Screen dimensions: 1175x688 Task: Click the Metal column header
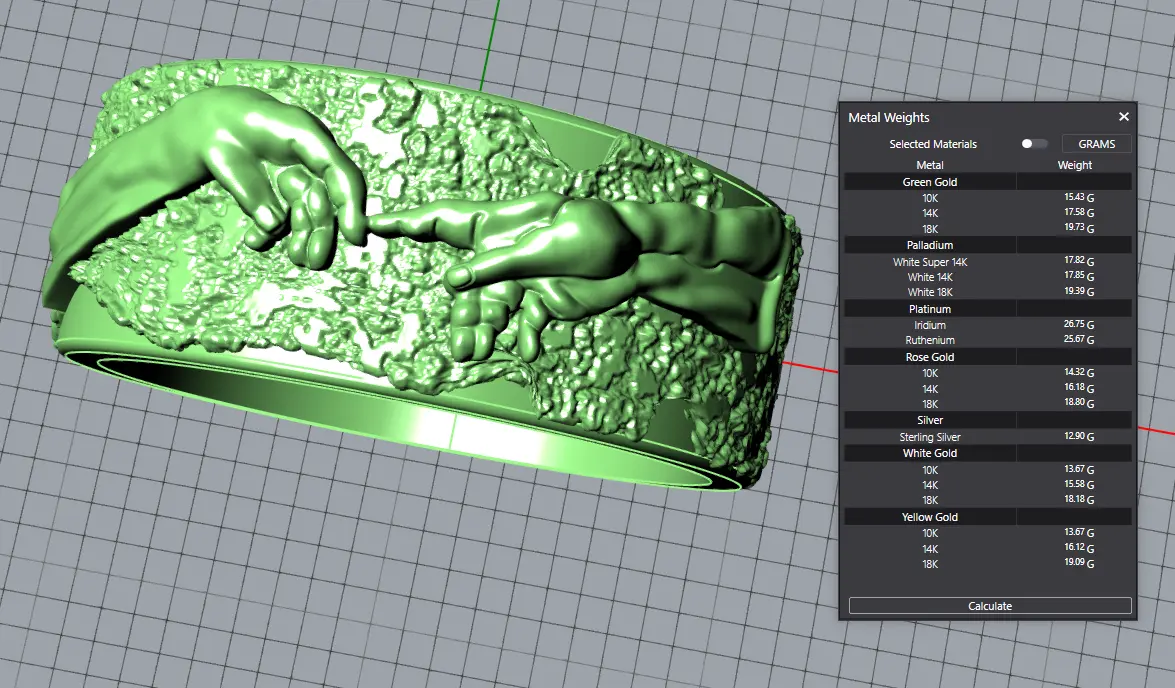click(x=929, y=165)
